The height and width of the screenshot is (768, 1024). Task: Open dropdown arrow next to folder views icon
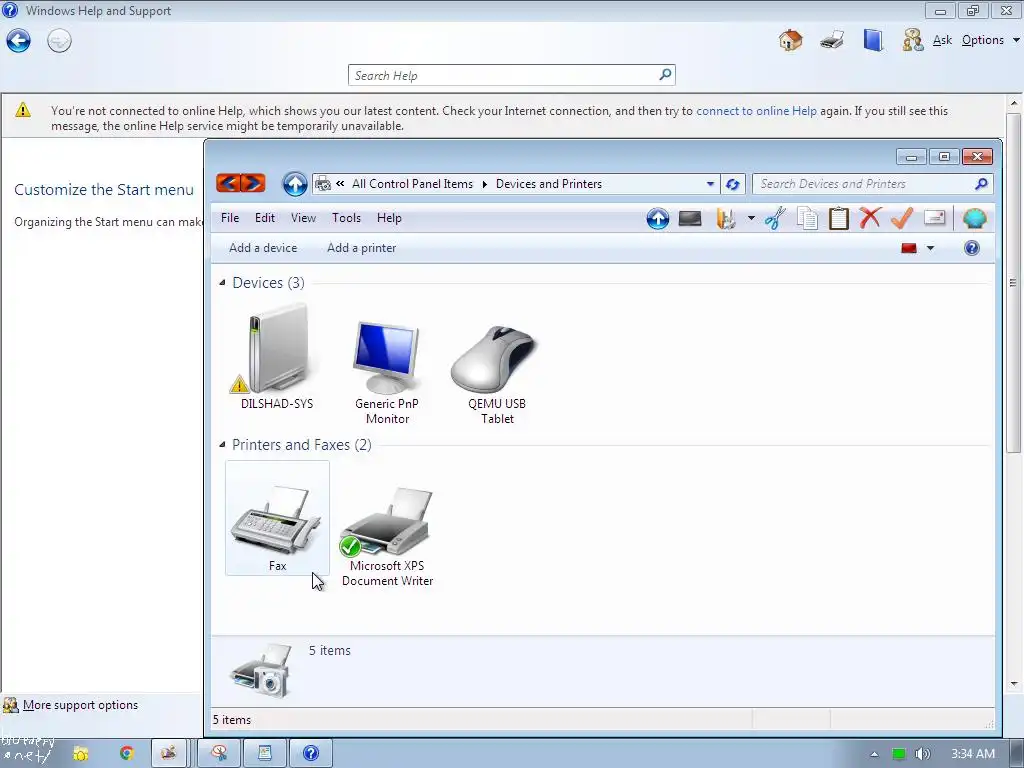point(751,218)
